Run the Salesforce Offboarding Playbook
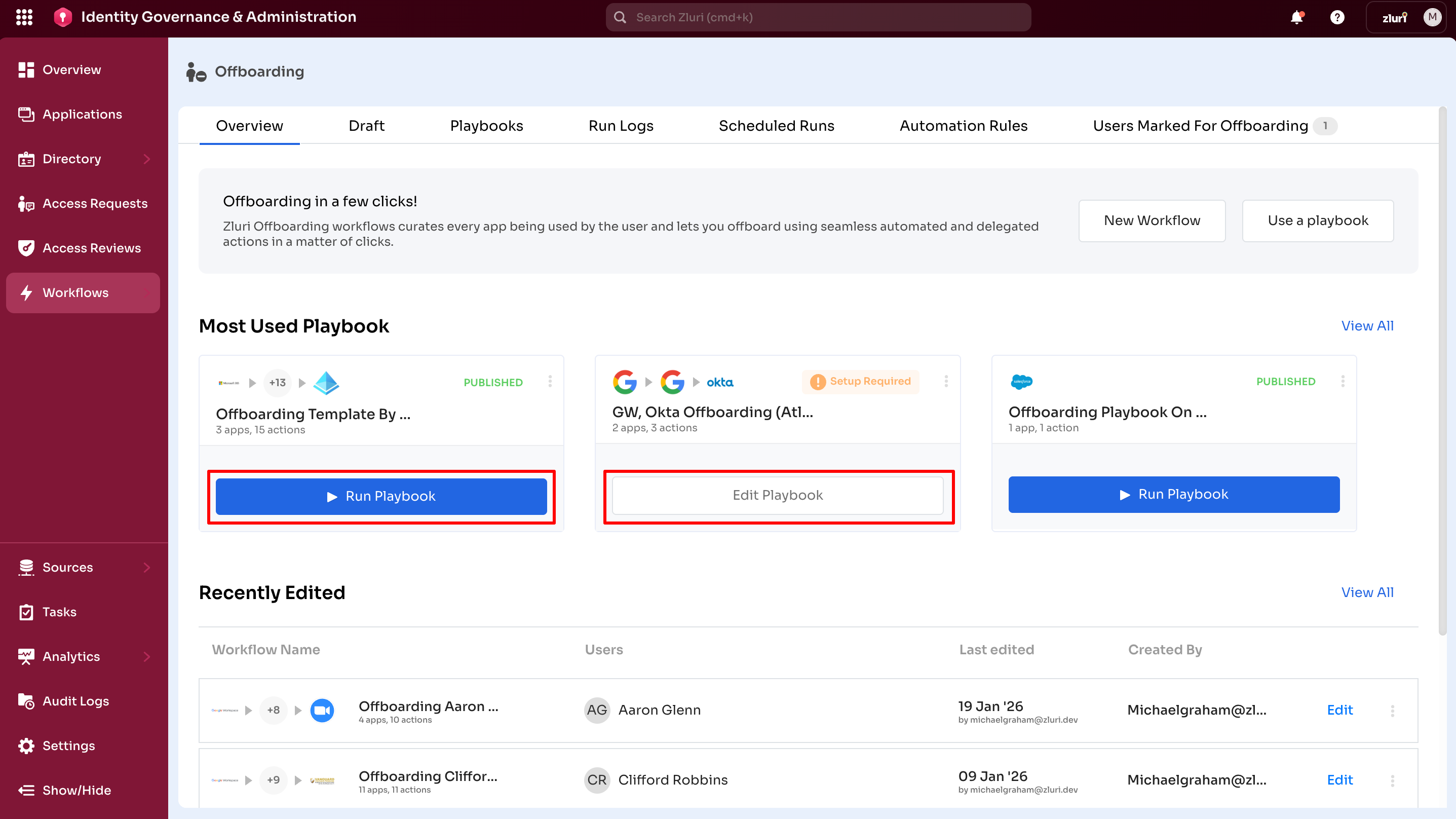This screenshot has height=819, width=1456. (1173, 494)
